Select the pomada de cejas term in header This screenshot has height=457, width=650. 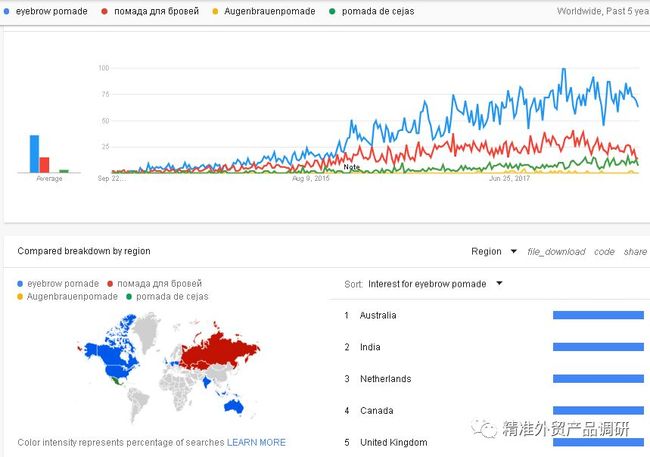(x=378, y=11)
